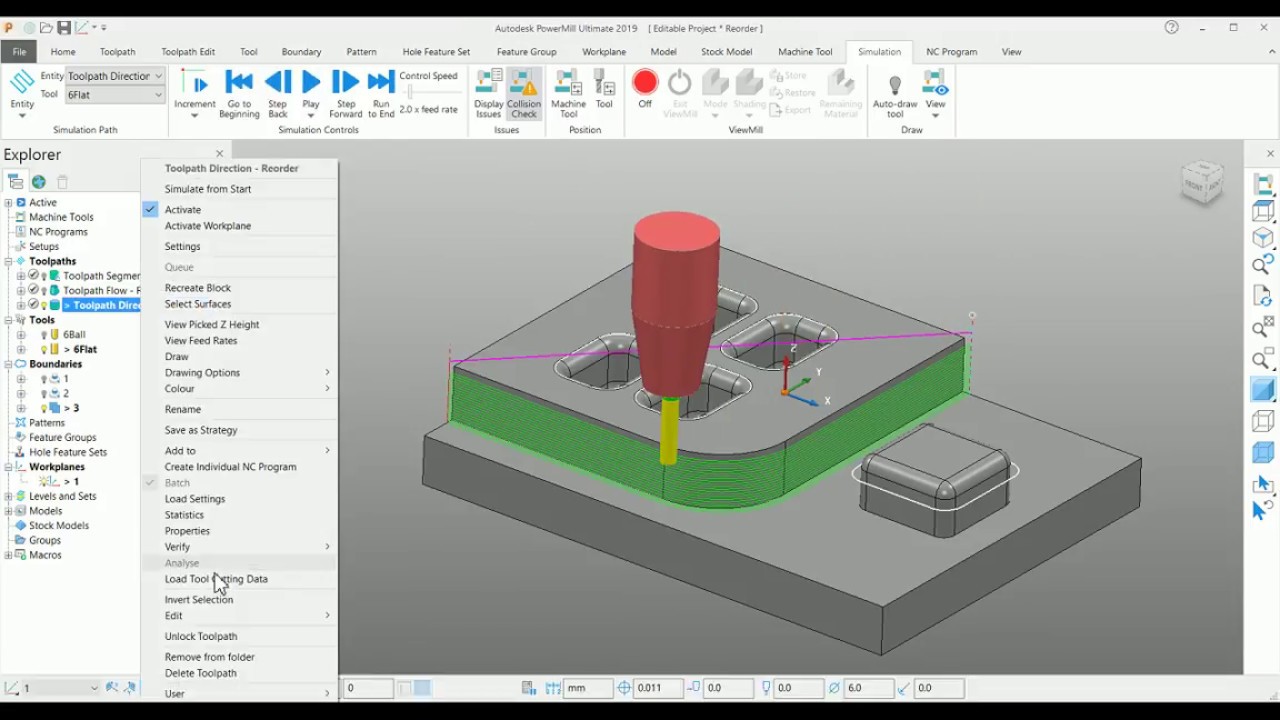Toggle the Collision Check button

(524, 93)
